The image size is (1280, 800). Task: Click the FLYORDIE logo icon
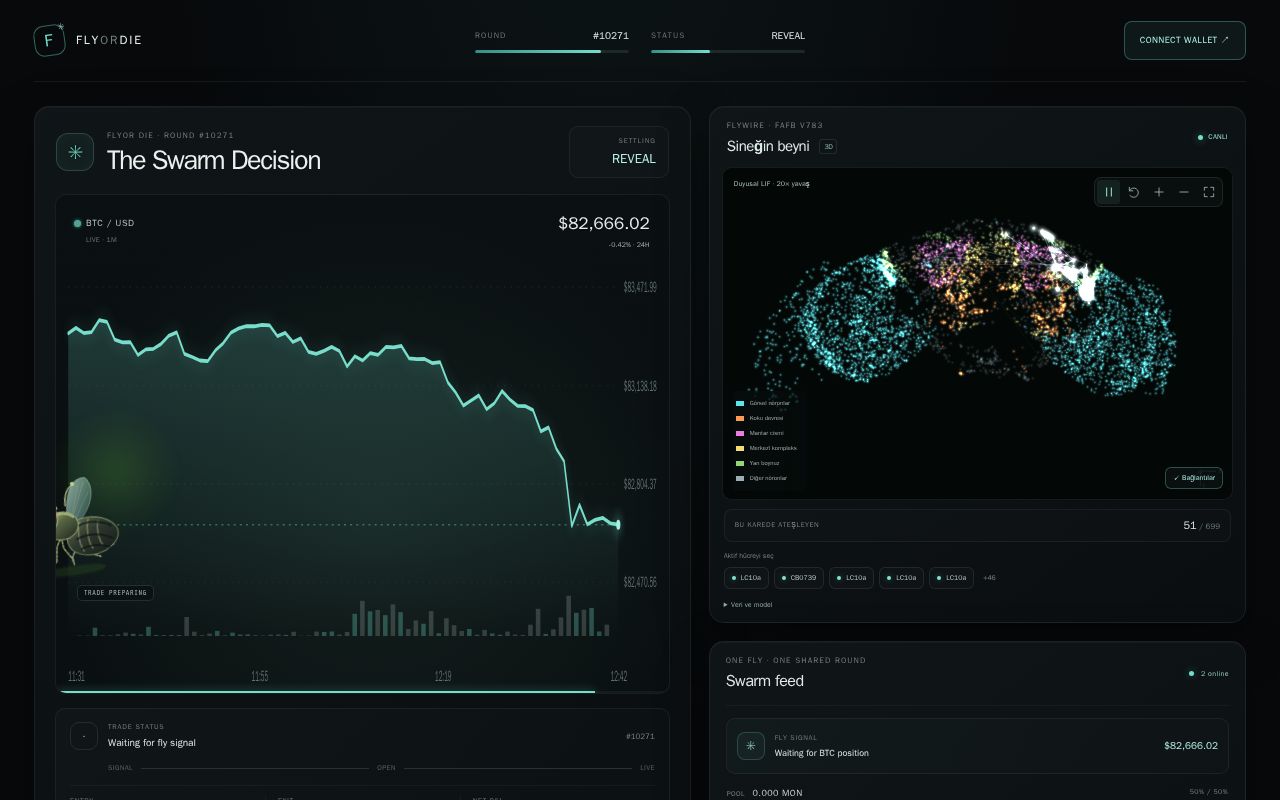coord(49,40)
